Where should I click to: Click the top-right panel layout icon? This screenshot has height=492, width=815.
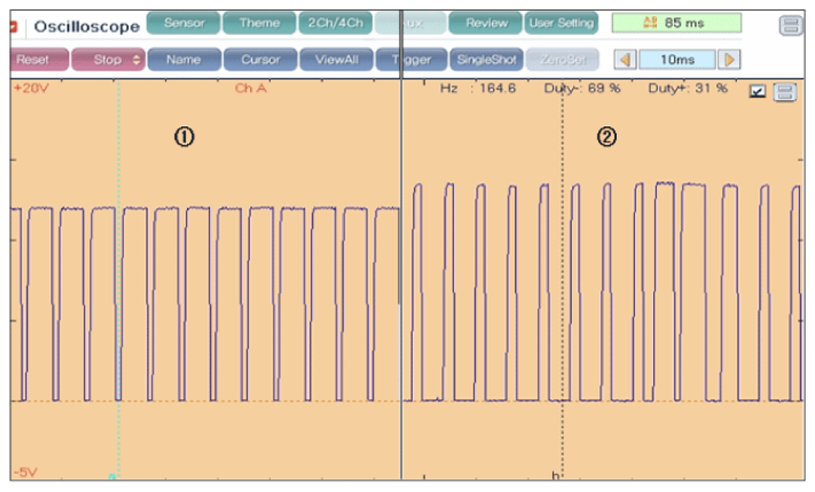[x=790, y=25]
